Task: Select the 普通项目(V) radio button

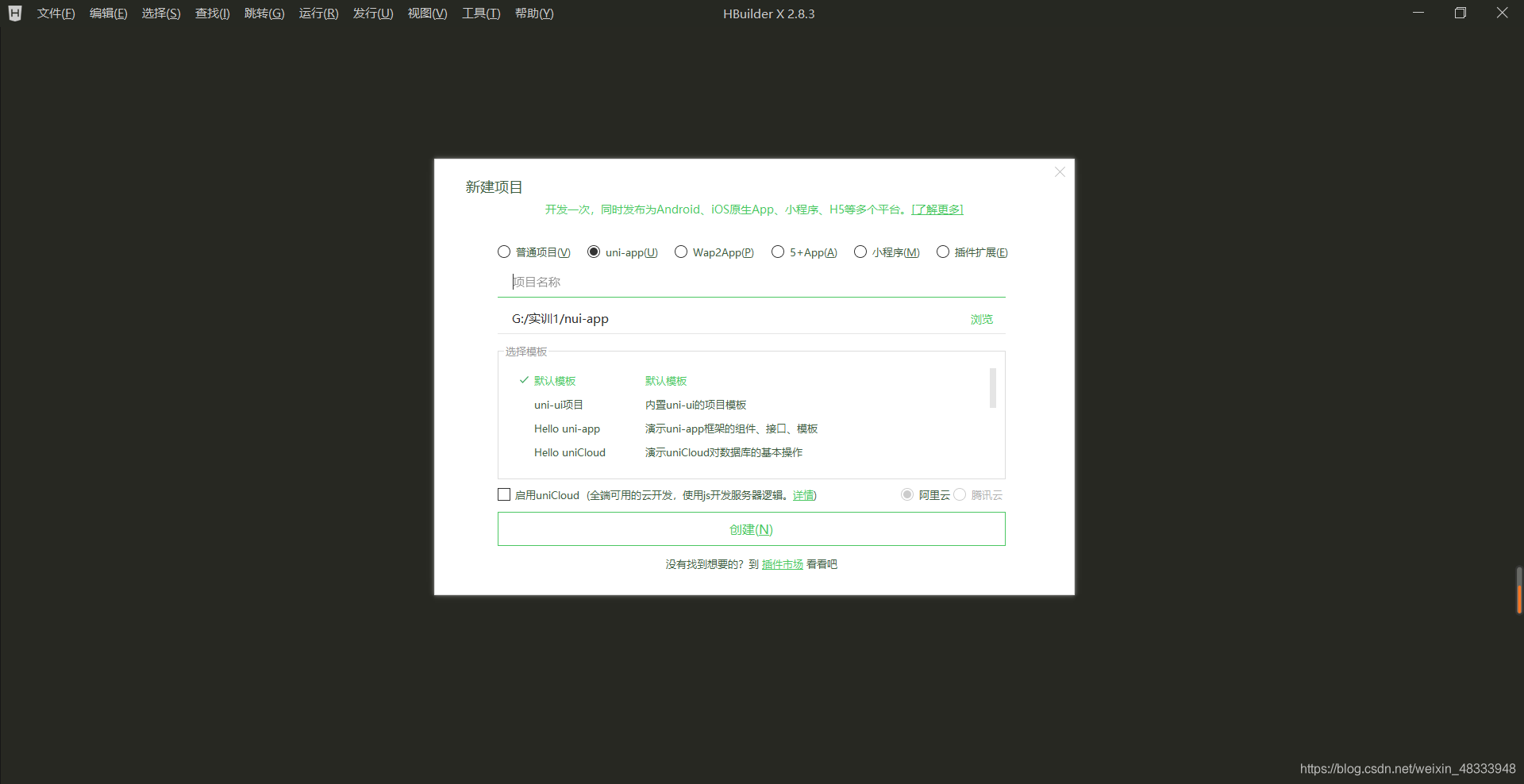Action: pyautogui.click(x=504, y=252)
